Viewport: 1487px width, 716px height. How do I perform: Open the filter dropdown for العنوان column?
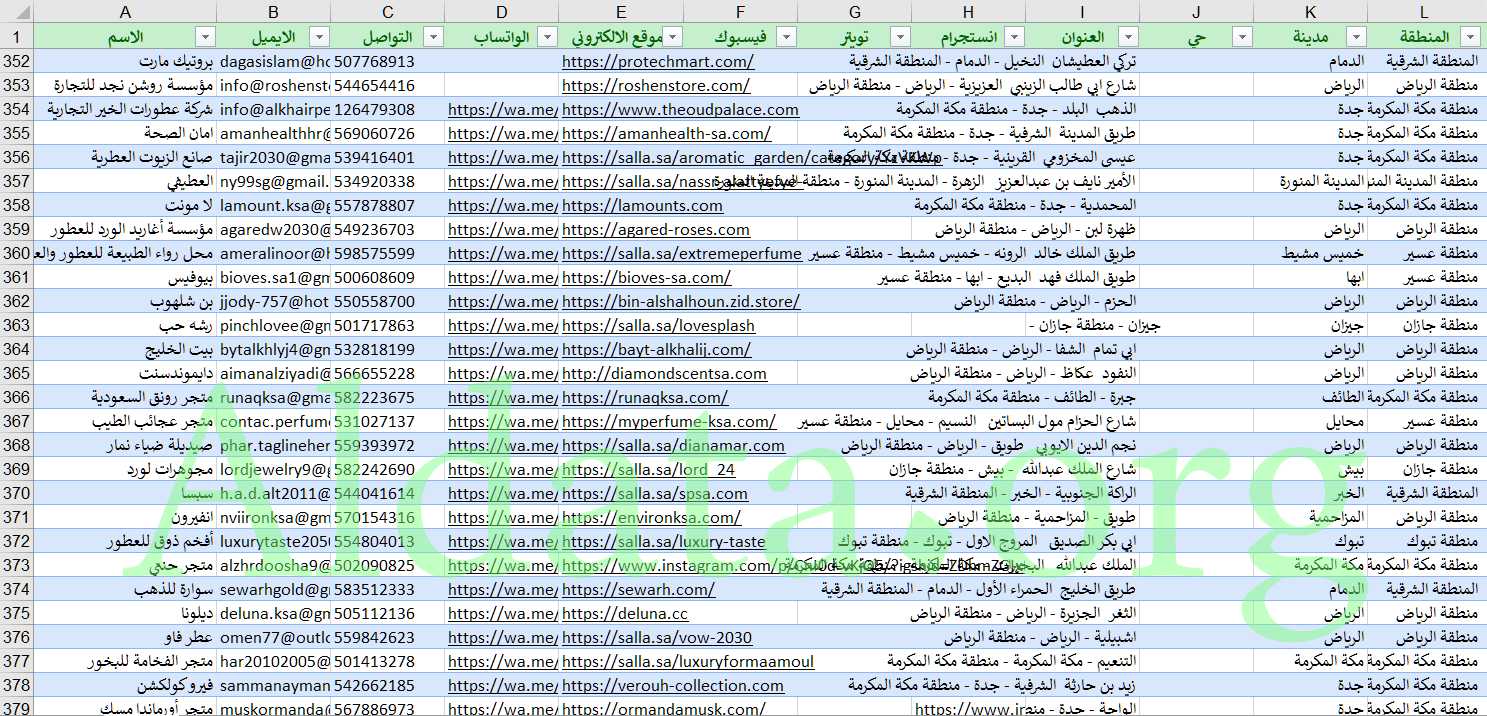point(1128,37)
